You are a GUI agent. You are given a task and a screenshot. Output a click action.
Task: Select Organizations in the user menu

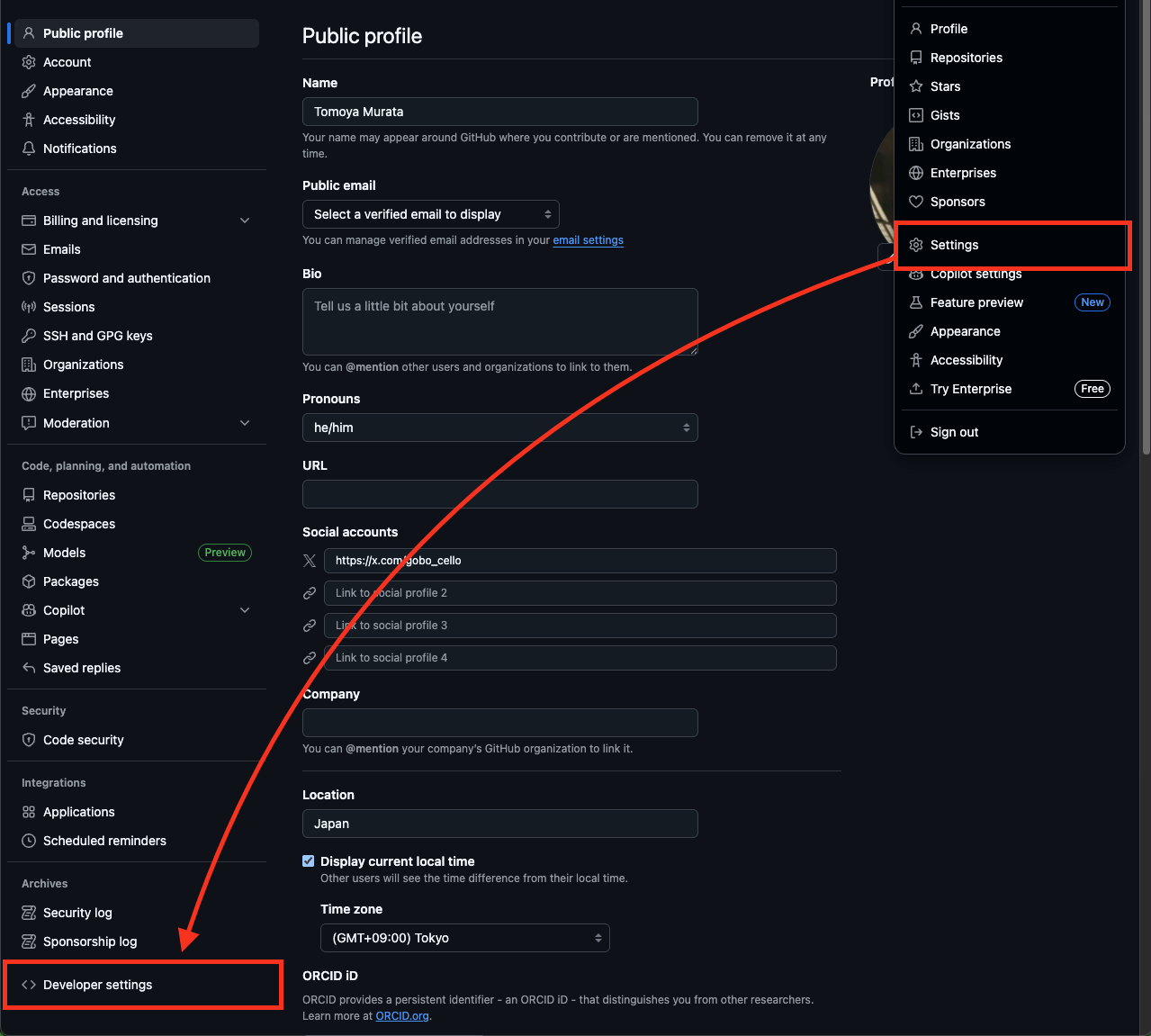[x=1010, y=144]
